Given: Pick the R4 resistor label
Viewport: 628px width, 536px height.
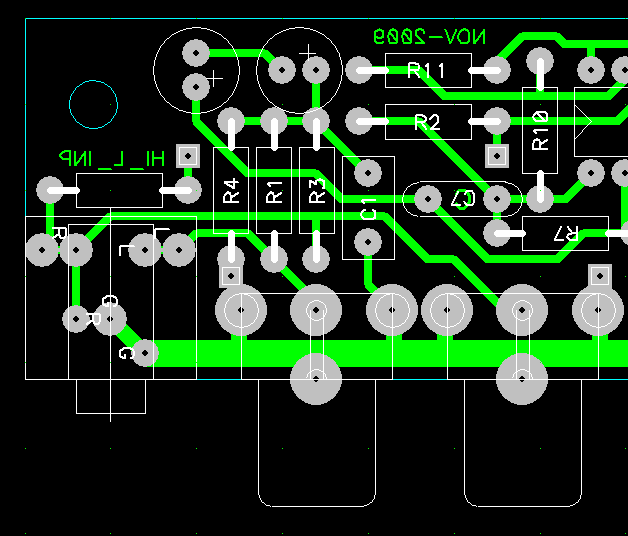Looking at the screenshot, I should (231, 191).
